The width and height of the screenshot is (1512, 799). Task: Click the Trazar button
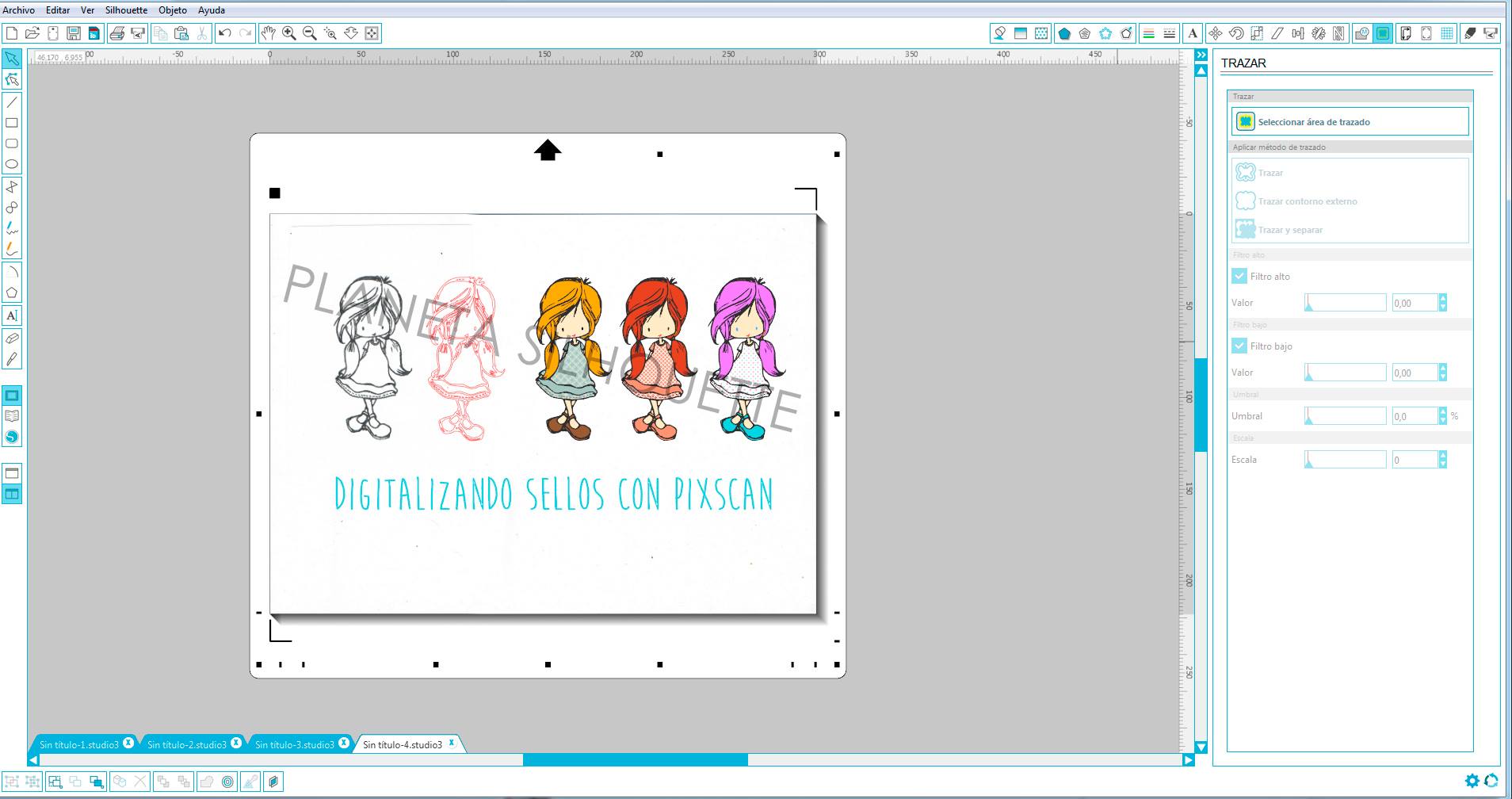(x=1270, y=172)
